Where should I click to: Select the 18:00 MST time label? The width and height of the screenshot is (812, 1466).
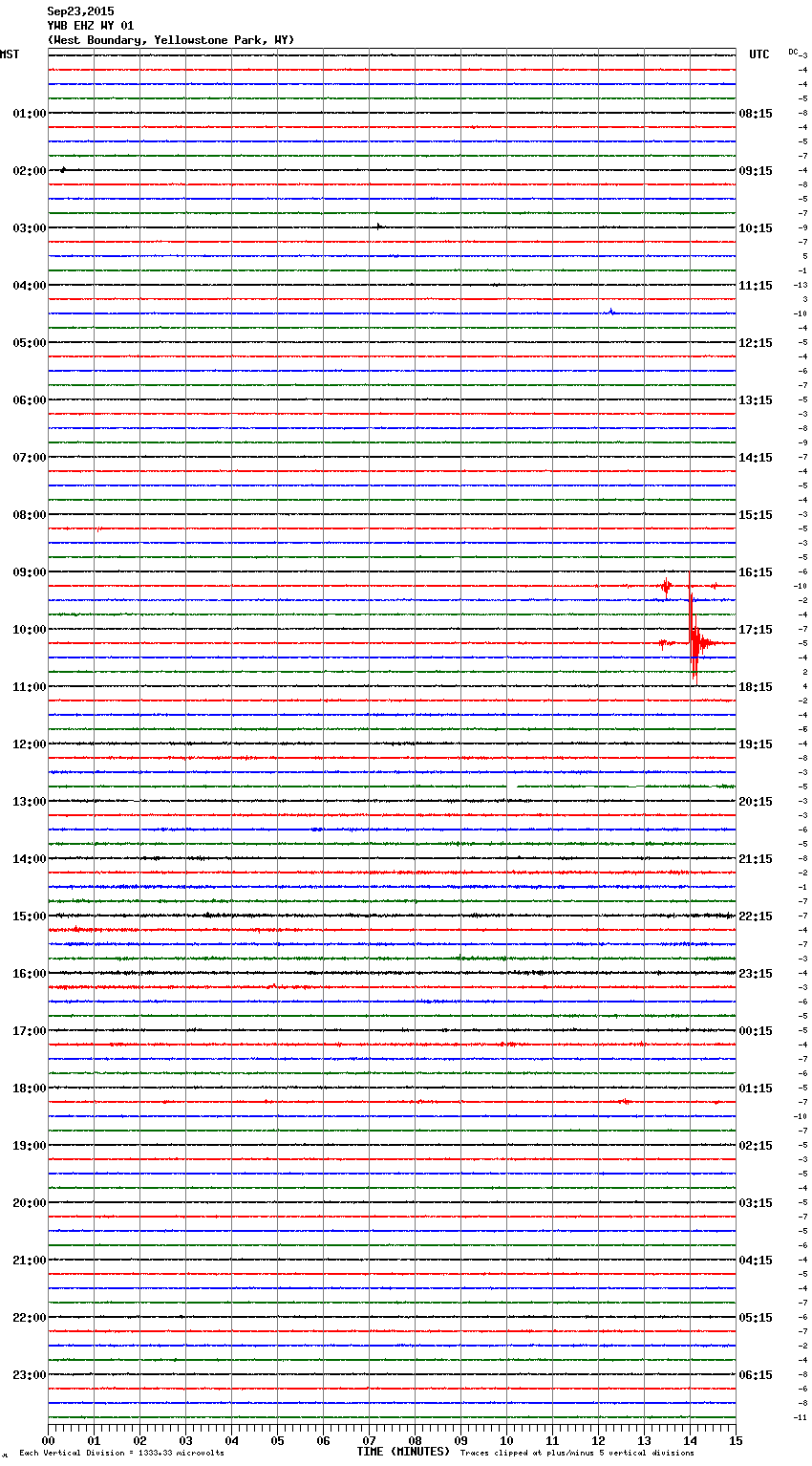30,1089
